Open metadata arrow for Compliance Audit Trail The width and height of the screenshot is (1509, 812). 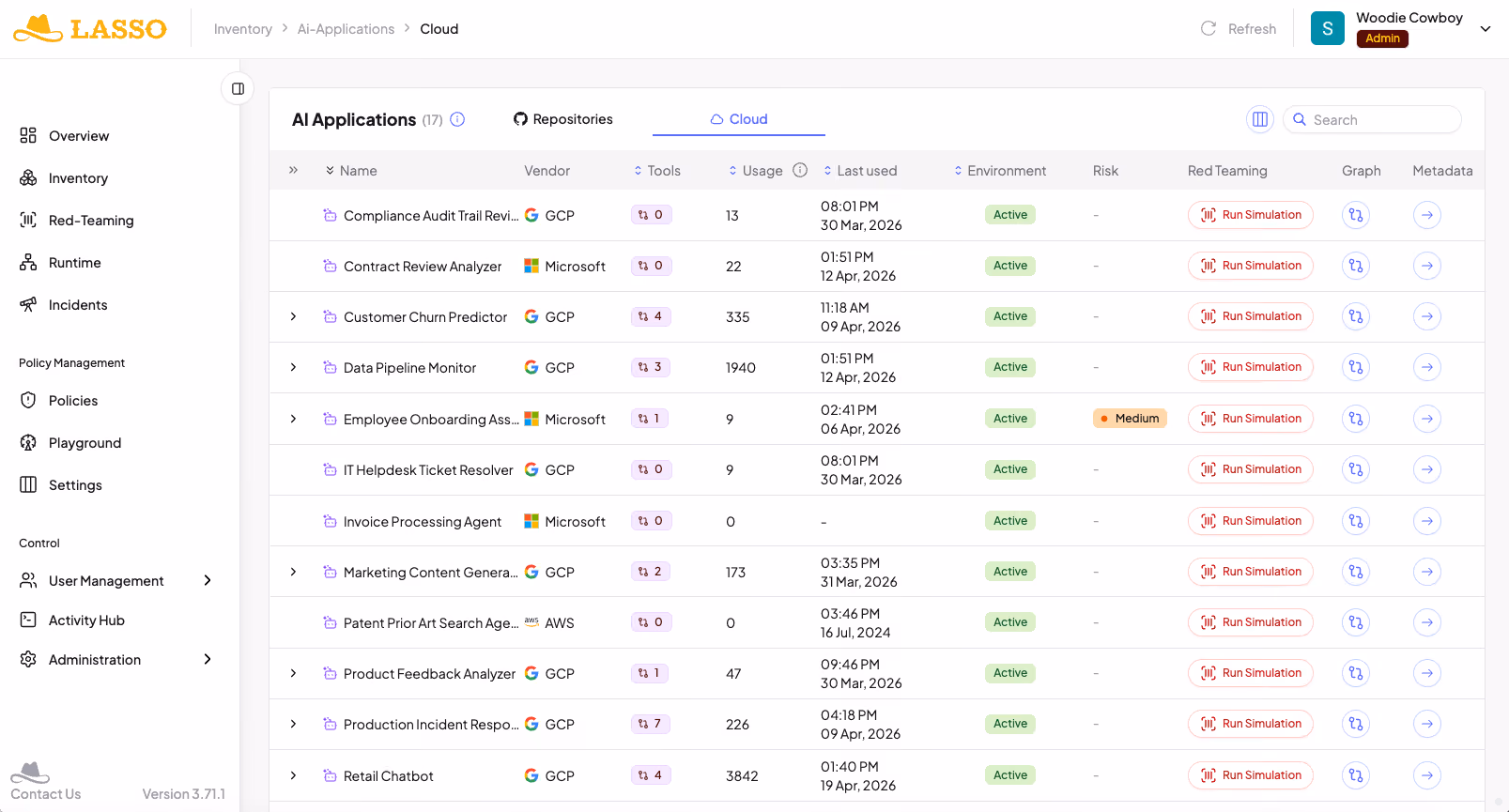click(x=1426, y=215)
